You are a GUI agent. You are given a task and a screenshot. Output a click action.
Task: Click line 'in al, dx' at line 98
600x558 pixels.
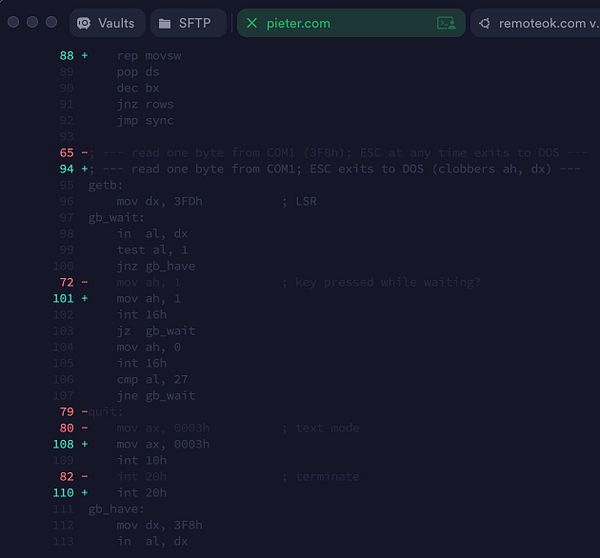point(152,234)
